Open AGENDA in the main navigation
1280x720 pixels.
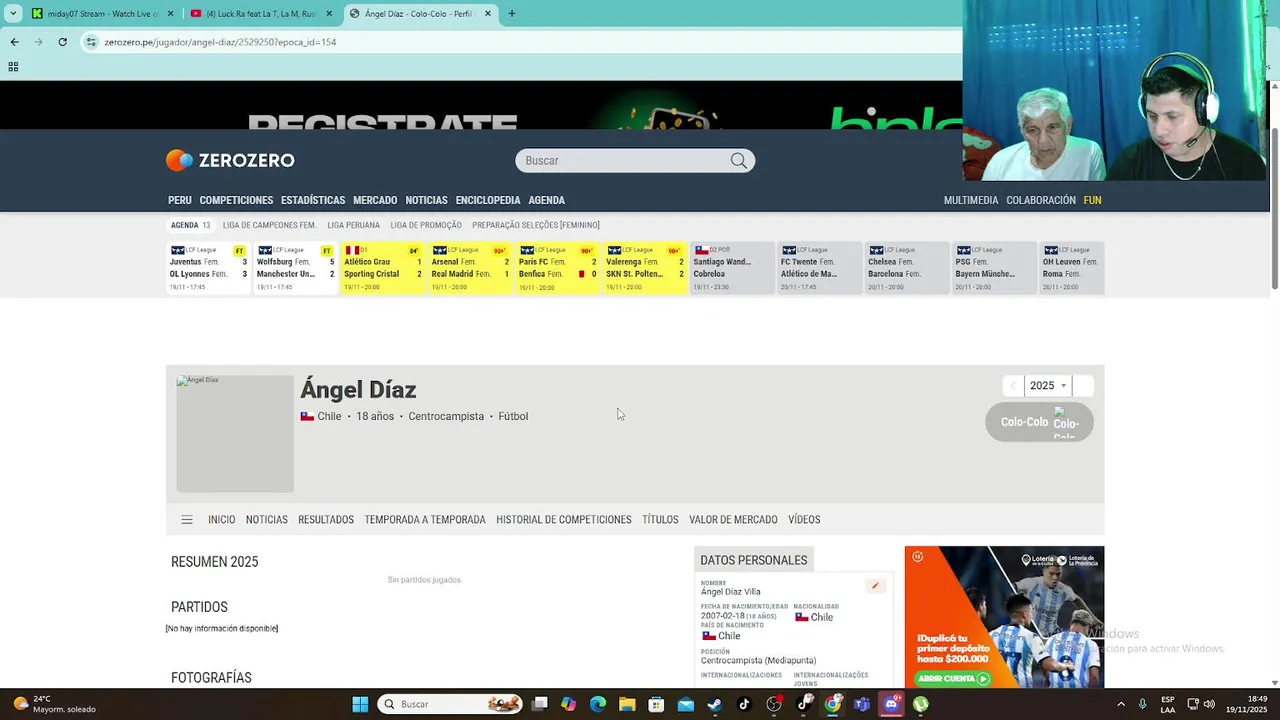[547, 200]
